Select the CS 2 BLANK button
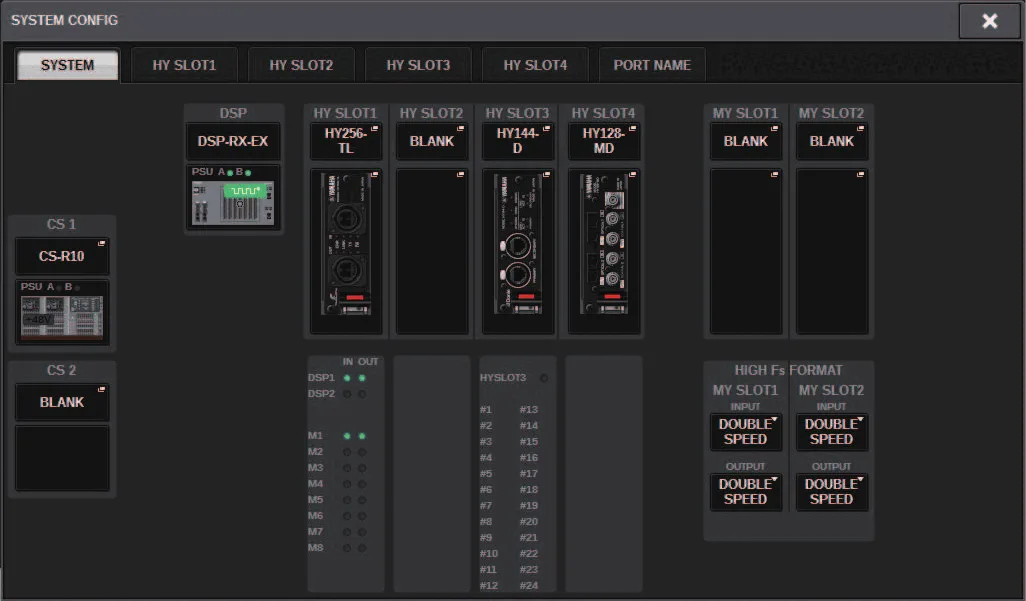1026x601 pixels. pos(62,402)
